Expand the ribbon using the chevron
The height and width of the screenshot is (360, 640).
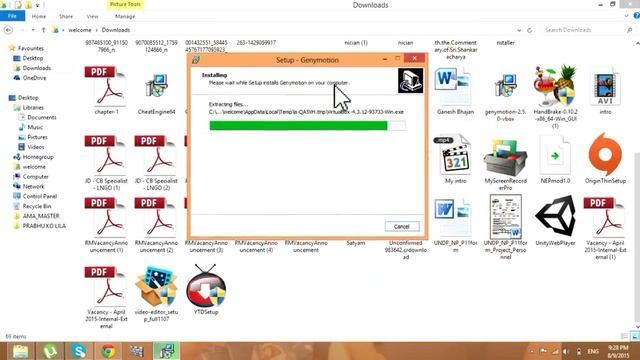[x=627, y=16]
